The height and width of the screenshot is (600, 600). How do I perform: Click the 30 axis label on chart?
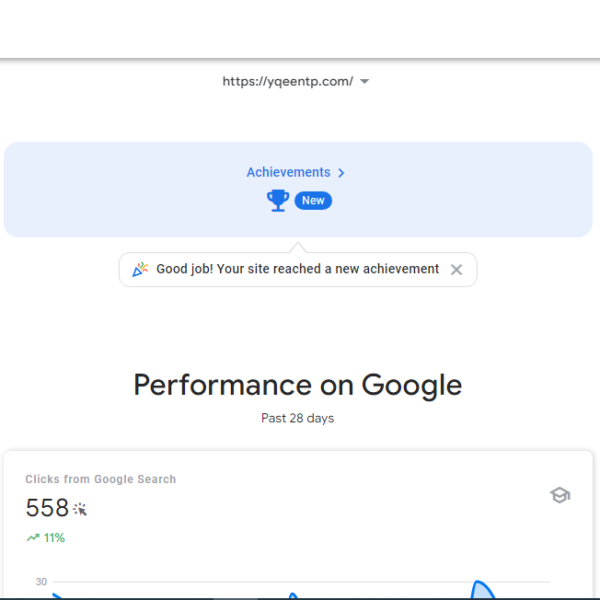pos(41,582)
